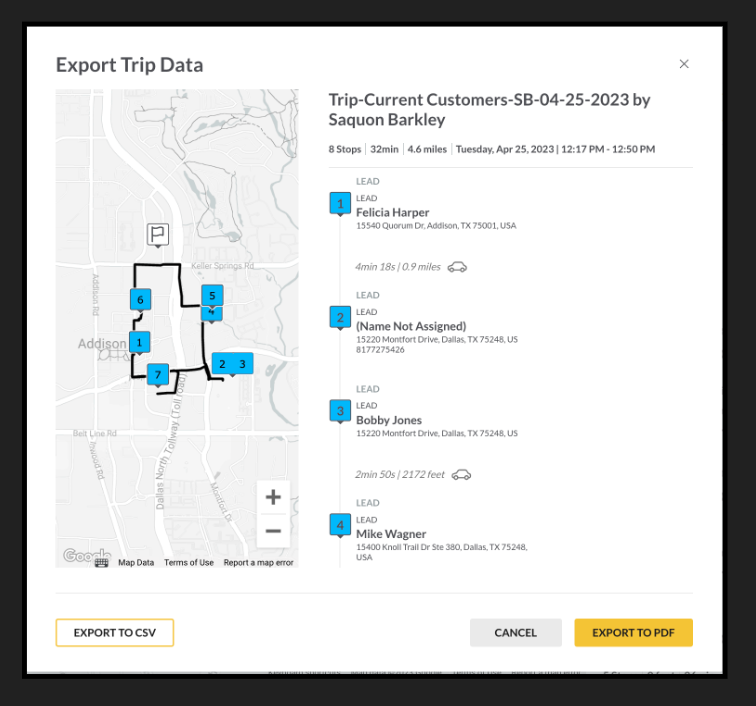Click the Export to CSV button
Screen dimensions: 756x706
[115, 633]
